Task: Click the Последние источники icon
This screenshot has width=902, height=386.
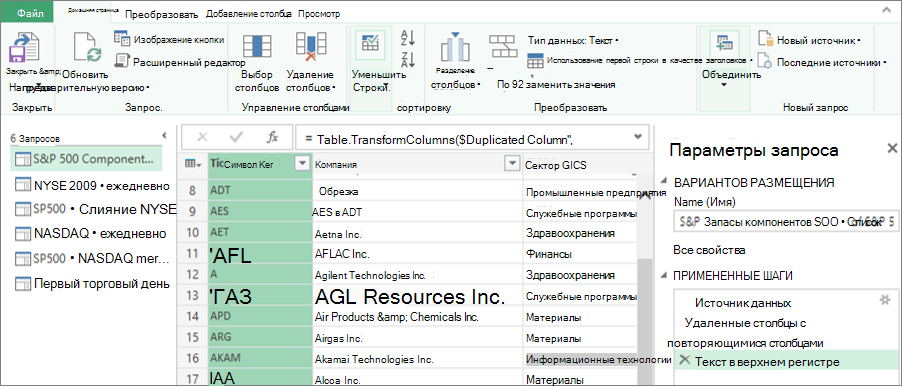Action: click(765, 60)
